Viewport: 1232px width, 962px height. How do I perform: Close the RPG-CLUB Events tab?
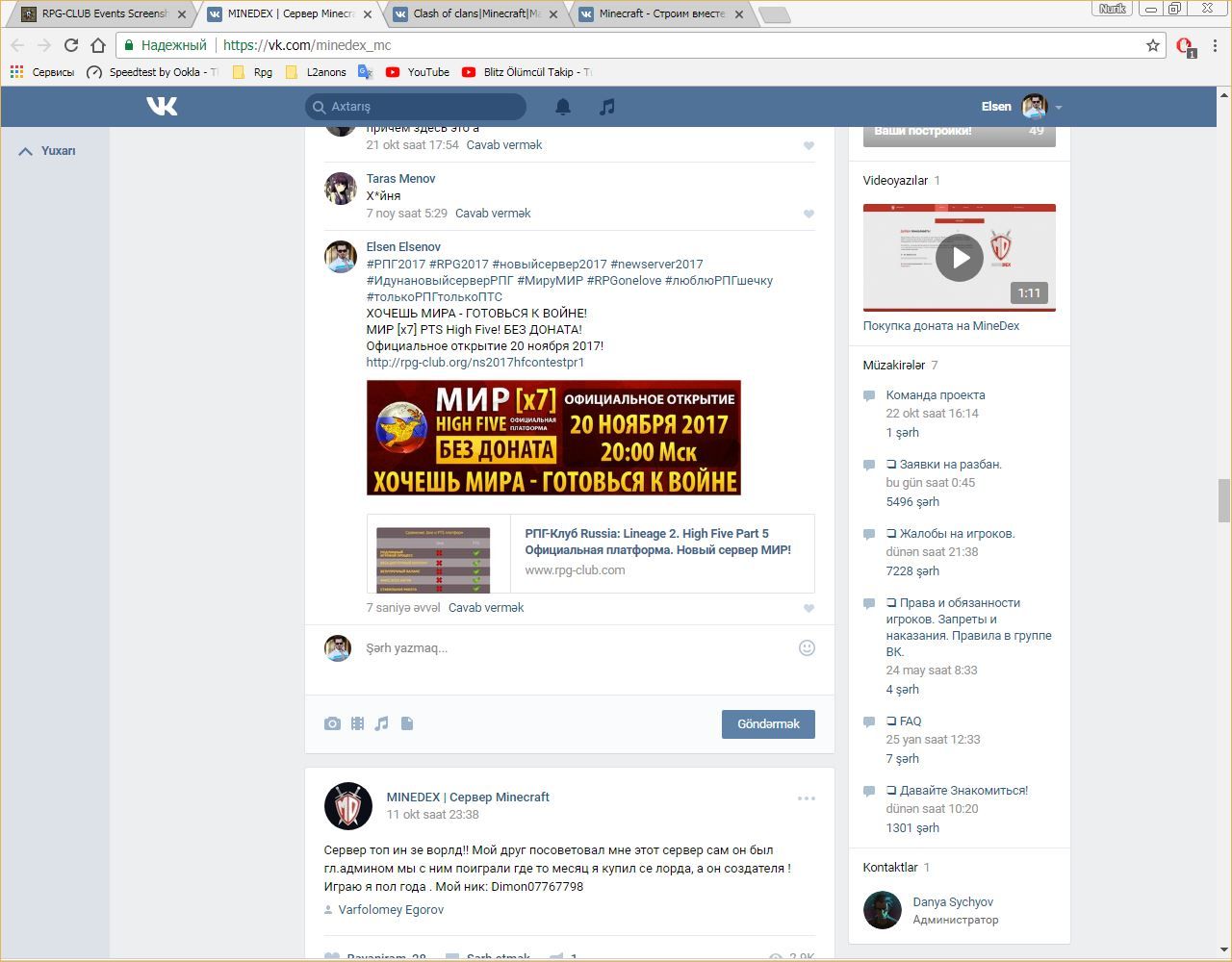click(x=182, y=14)
